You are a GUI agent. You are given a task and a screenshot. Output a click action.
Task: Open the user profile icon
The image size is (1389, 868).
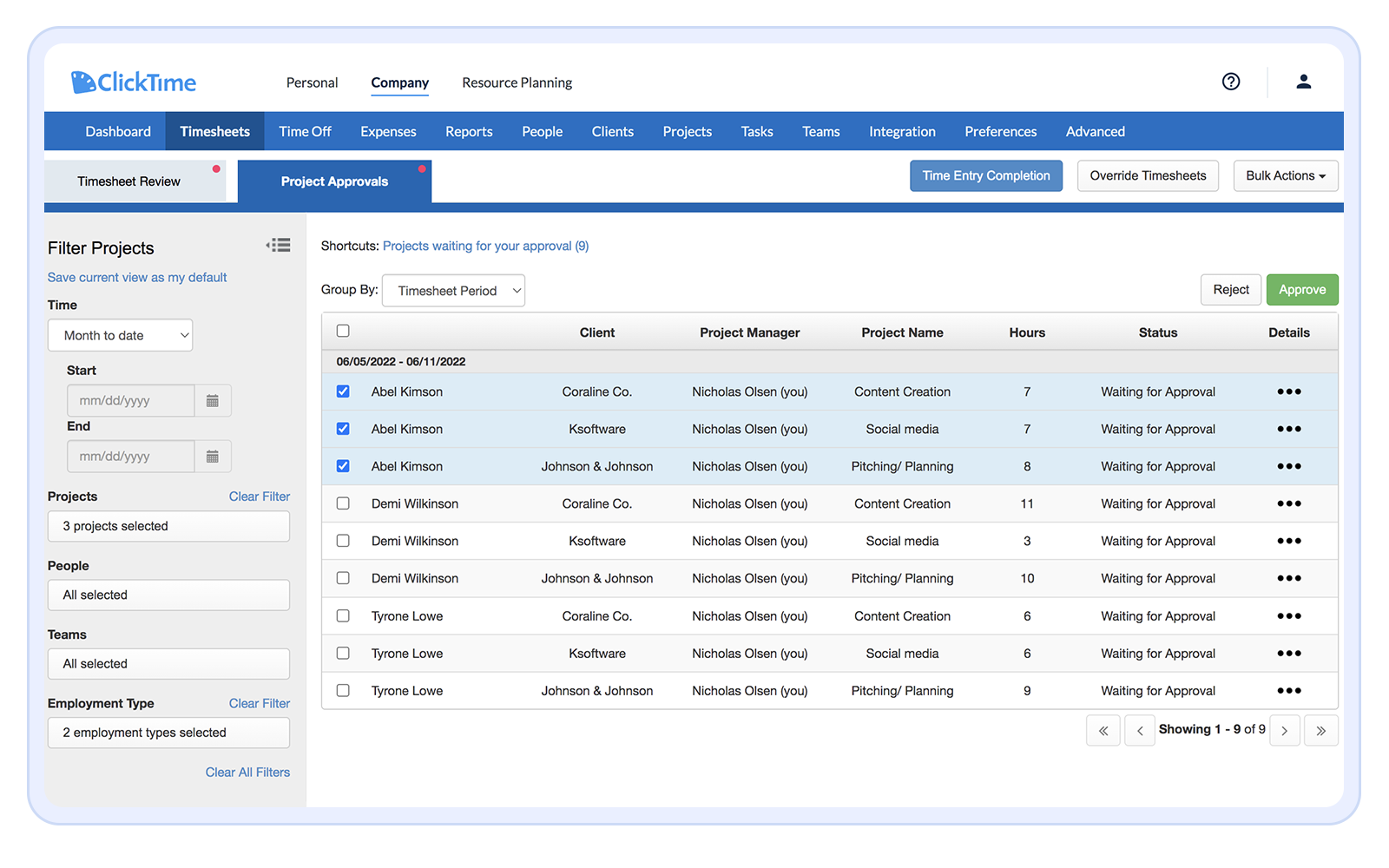pyautogui.click(x=1303, y=82)
